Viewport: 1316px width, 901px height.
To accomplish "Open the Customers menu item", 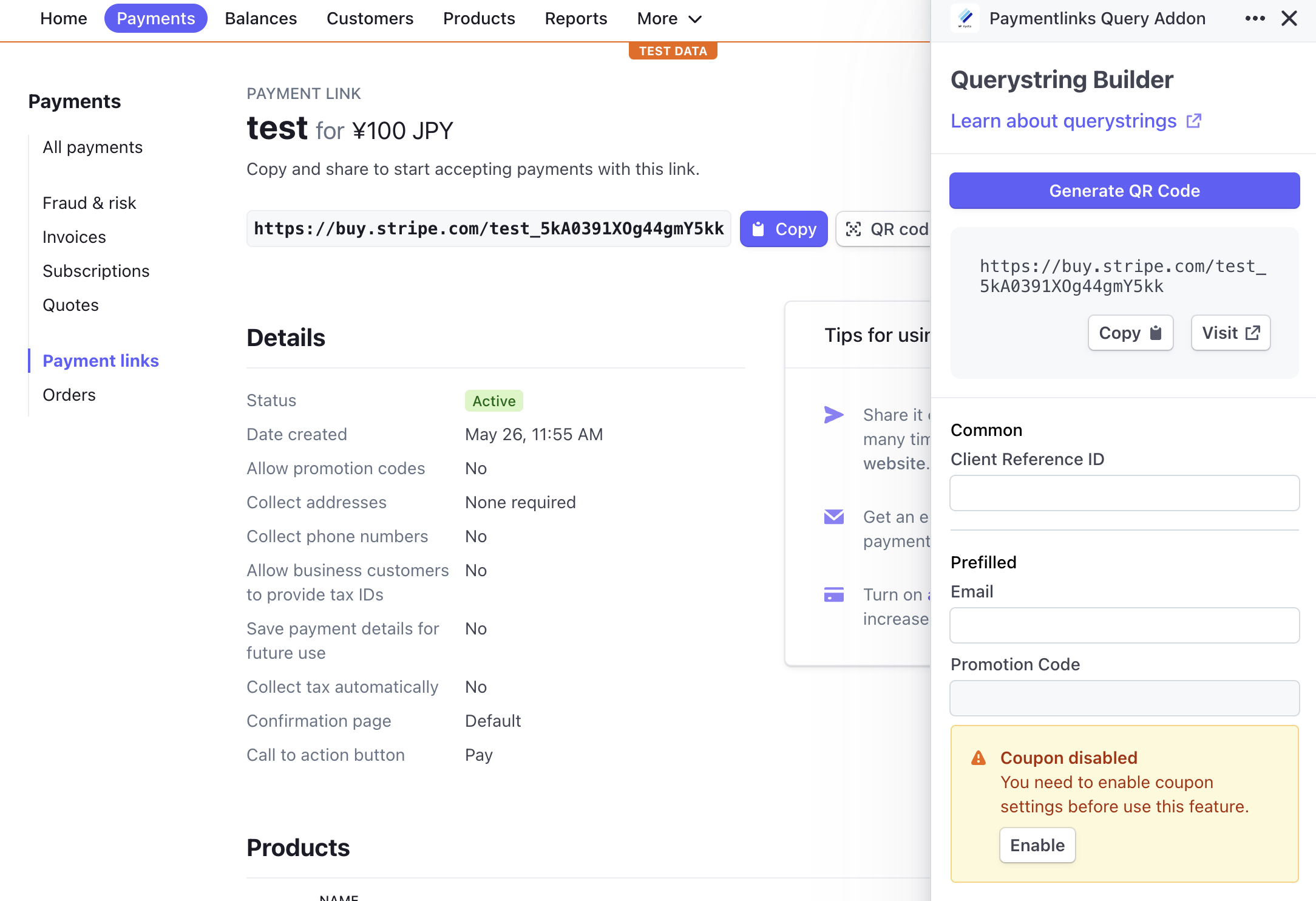I will coord(370,18).
